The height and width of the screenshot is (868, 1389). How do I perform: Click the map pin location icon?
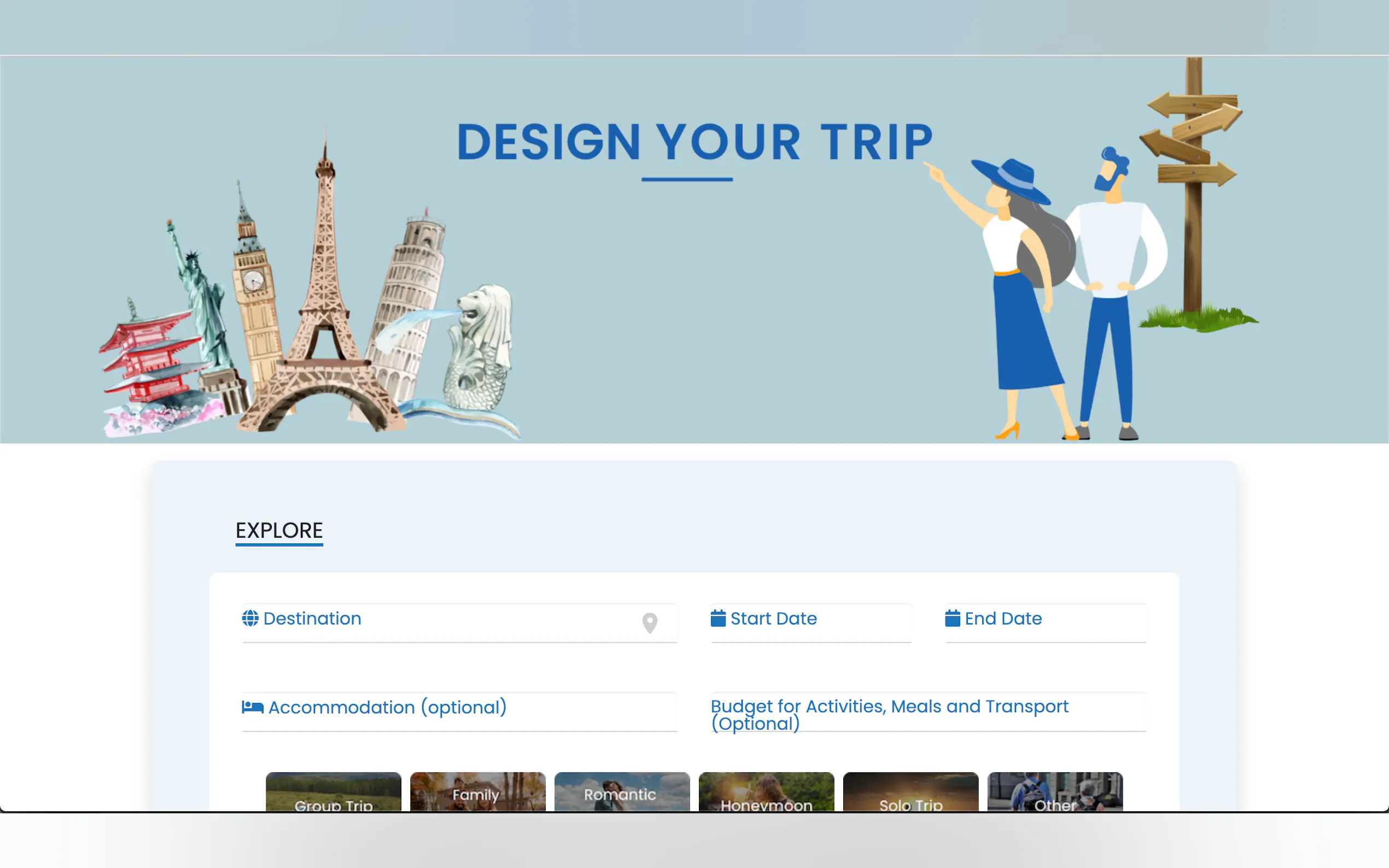[650, 623]
